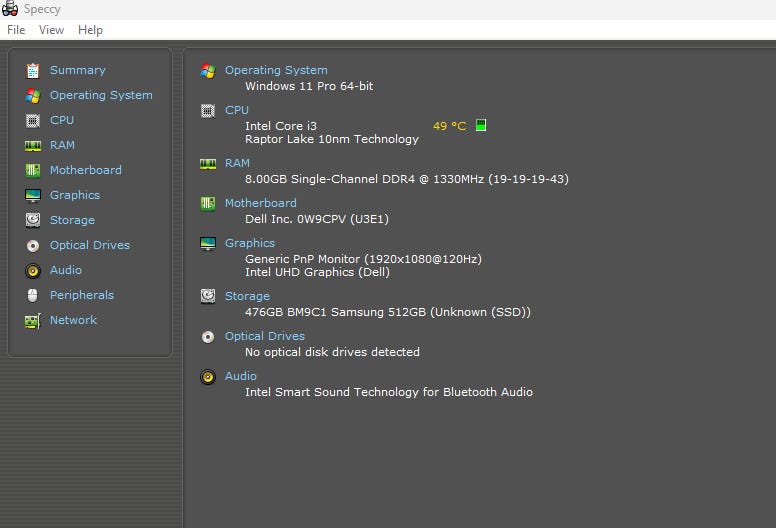The image size is (776, 528).
Task: Select Network in the sidebar
Action: click(73, 320)
